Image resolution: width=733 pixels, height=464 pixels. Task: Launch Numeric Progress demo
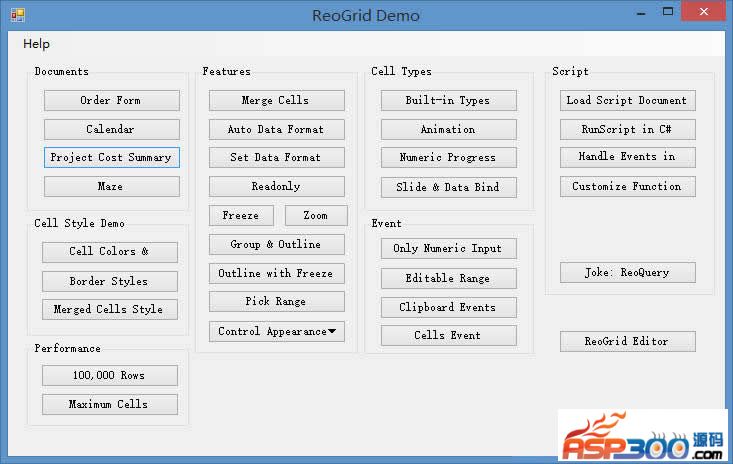tap(449, 157)
